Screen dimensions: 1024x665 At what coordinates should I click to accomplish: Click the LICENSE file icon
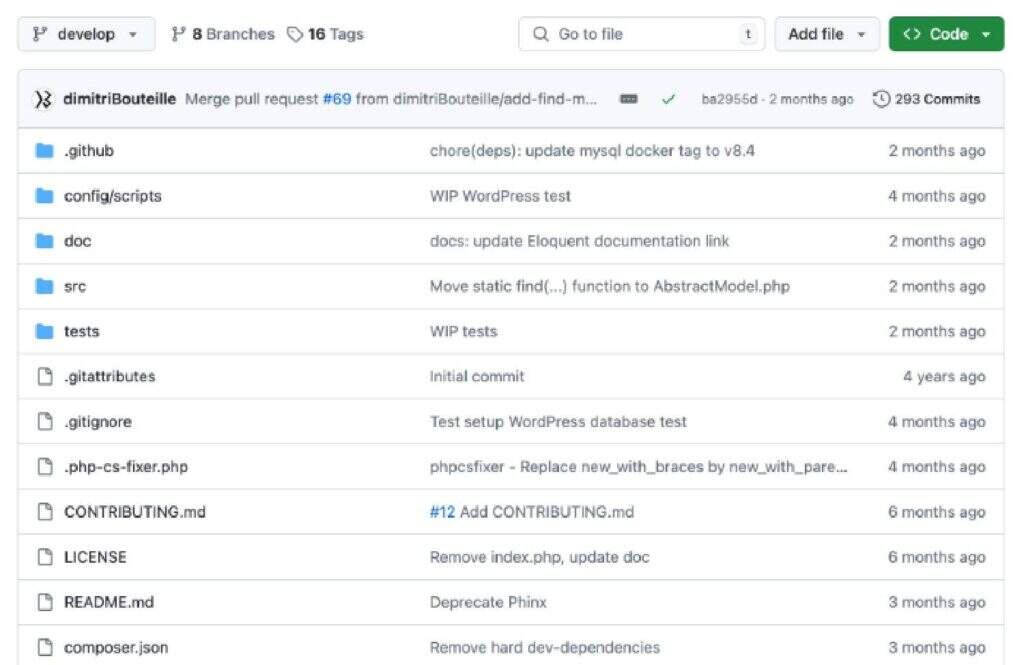44,557
